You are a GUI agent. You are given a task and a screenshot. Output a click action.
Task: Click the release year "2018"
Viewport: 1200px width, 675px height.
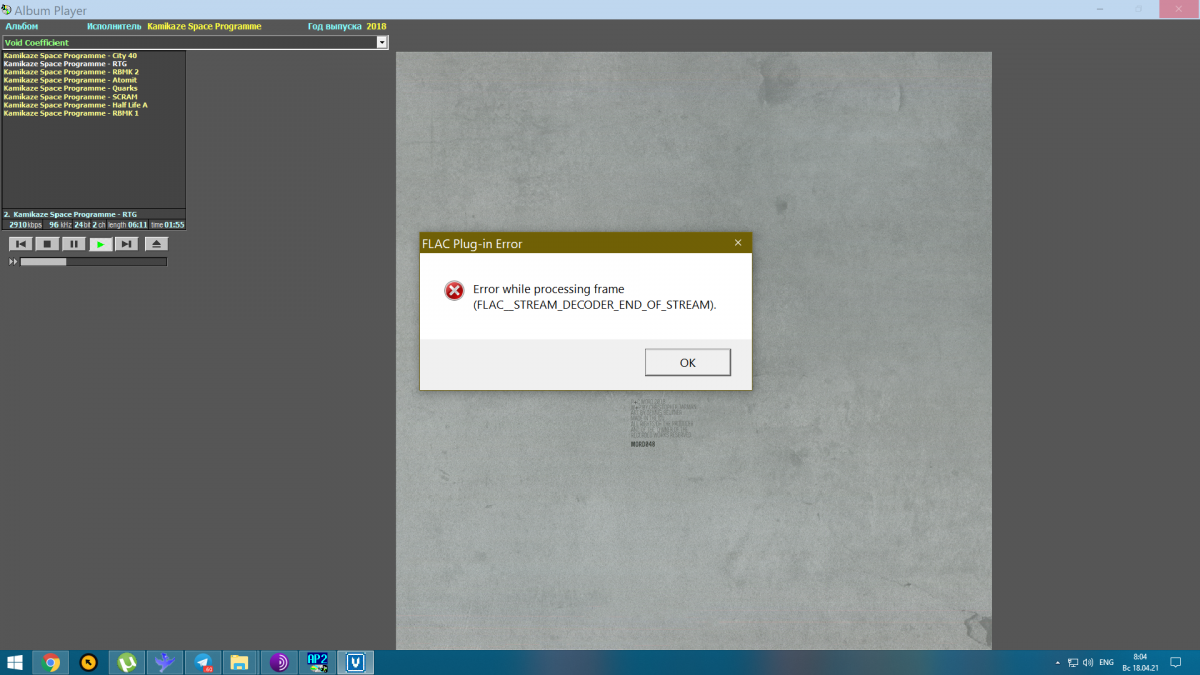coord(376,26)
